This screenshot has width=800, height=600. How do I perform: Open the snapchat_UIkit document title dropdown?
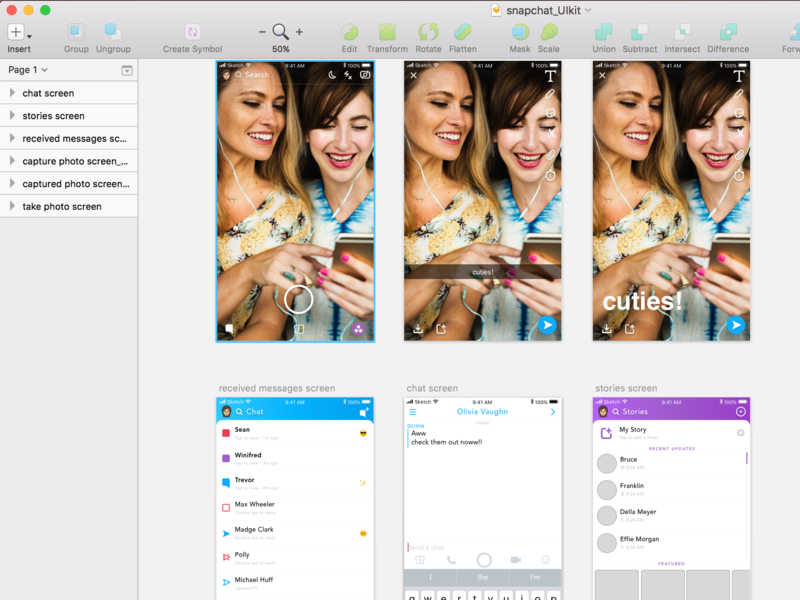point(588,10)
